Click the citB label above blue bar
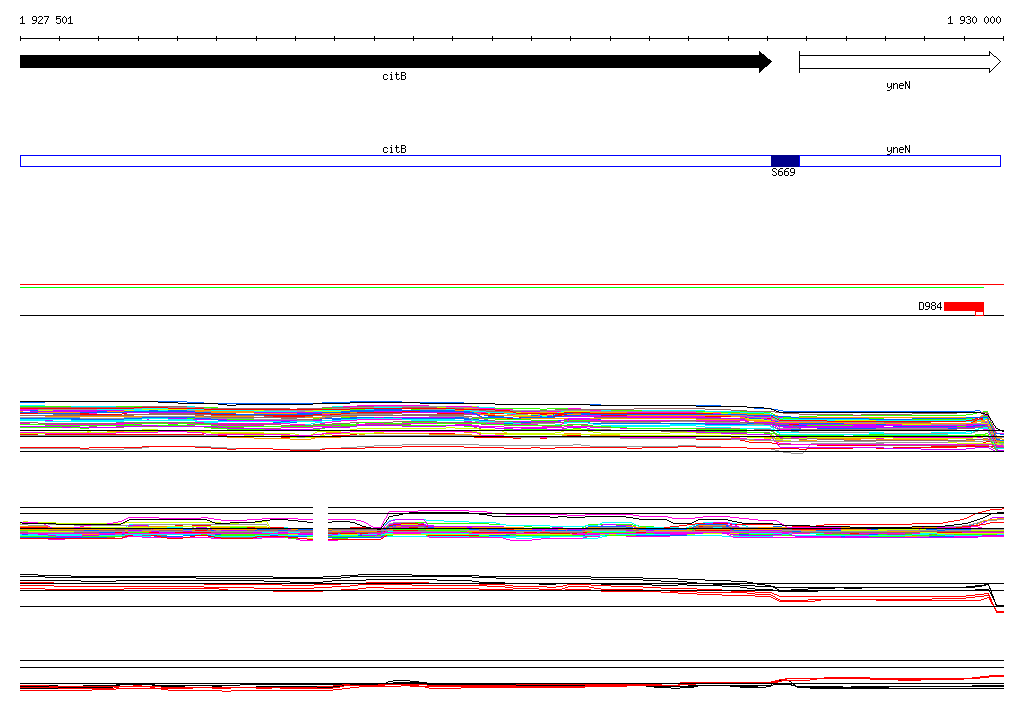Viewport: 1024px width, 714px height. (394, 150)
